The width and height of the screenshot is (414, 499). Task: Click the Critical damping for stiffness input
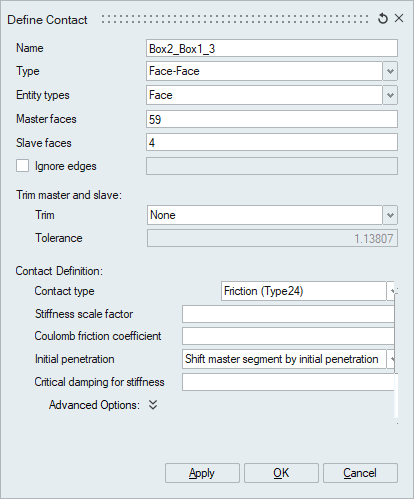tap(288, 382)
